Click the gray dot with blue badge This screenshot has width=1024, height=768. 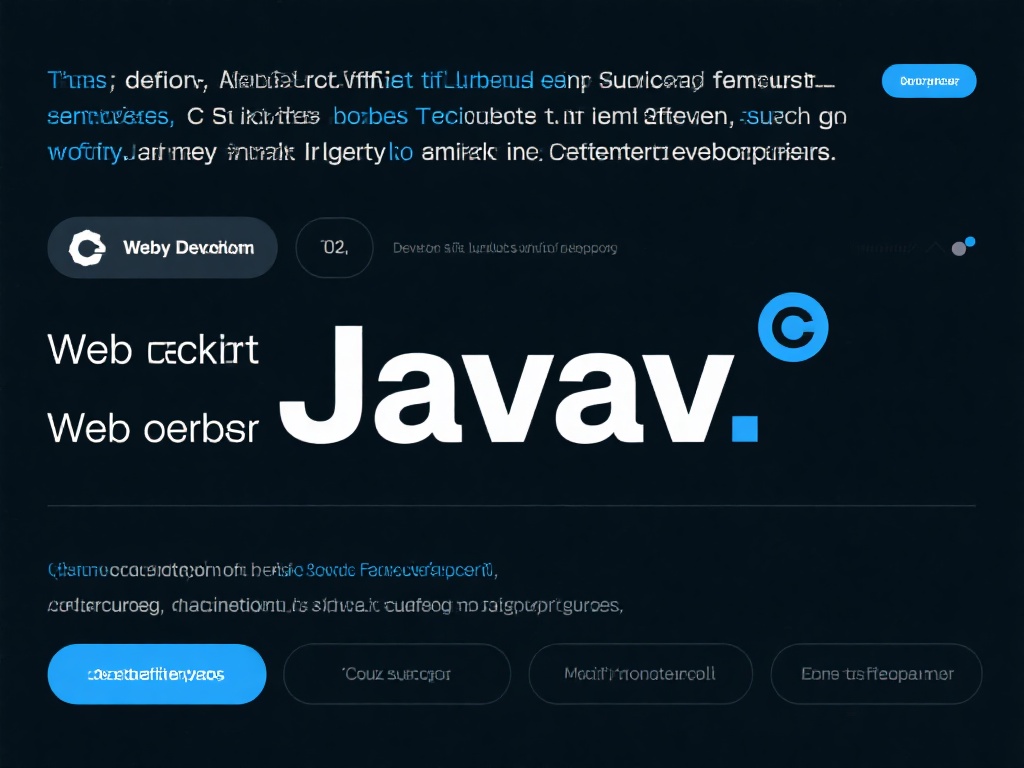click(x=959, y=249)
